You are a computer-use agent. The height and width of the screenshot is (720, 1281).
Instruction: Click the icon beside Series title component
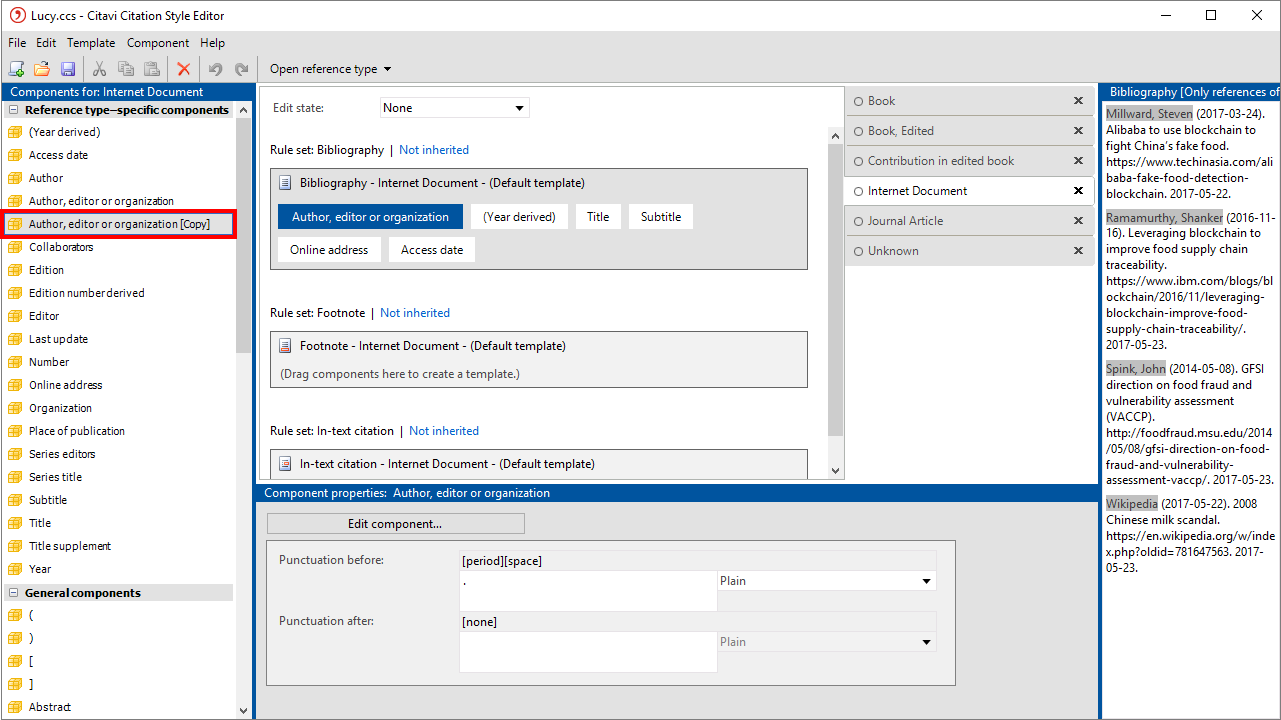point(14,477)
